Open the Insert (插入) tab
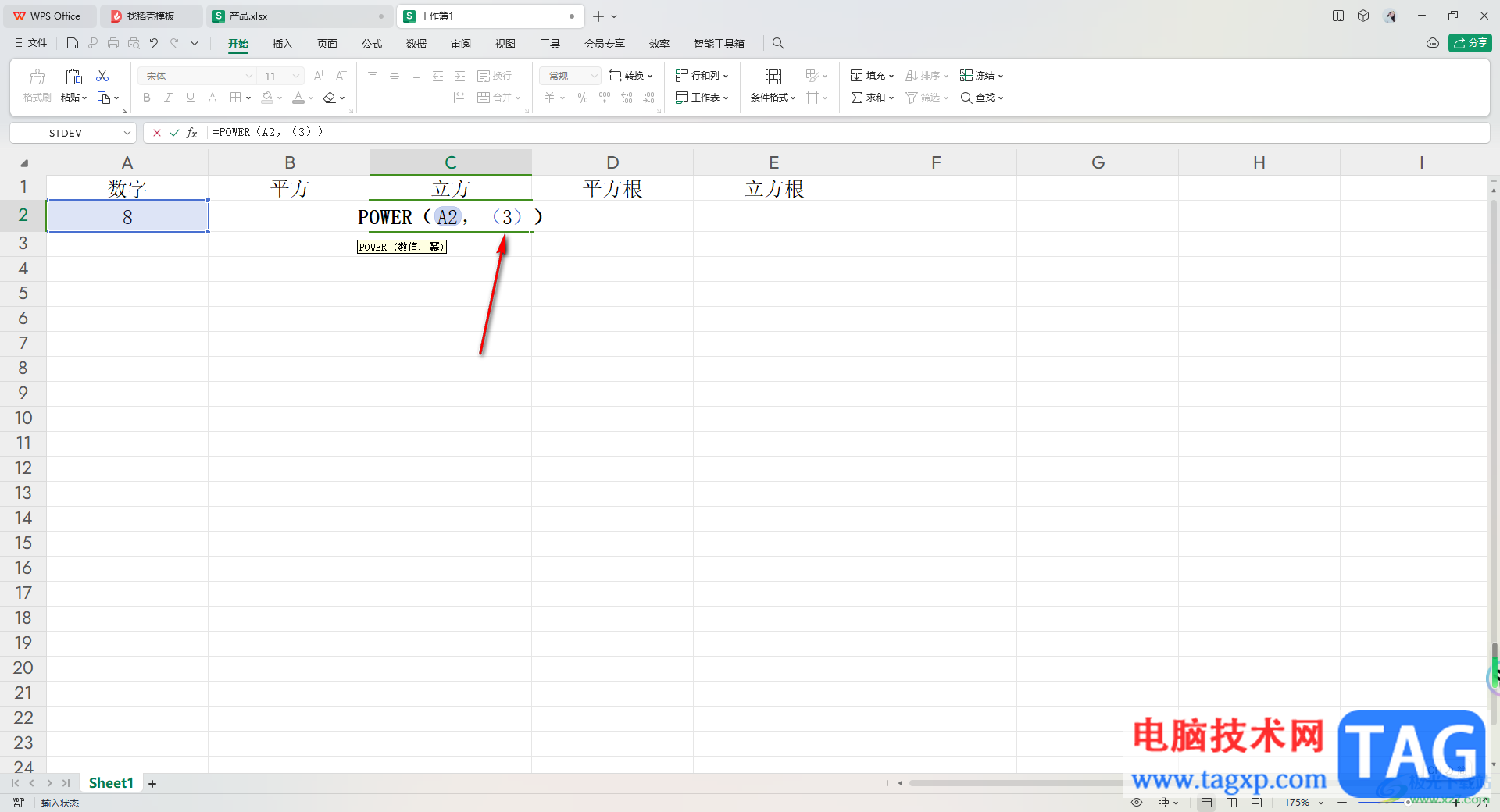 (282, 44)
